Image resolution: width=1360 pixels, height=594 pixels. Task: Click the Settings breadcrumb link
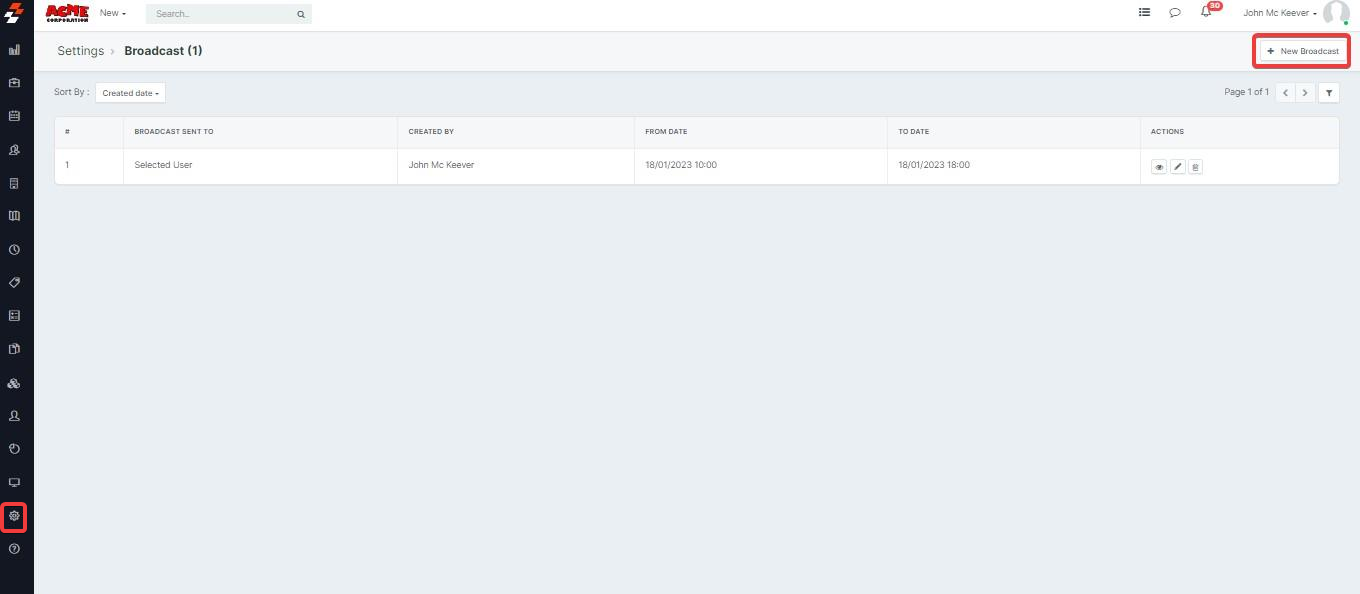coord(80,51)
